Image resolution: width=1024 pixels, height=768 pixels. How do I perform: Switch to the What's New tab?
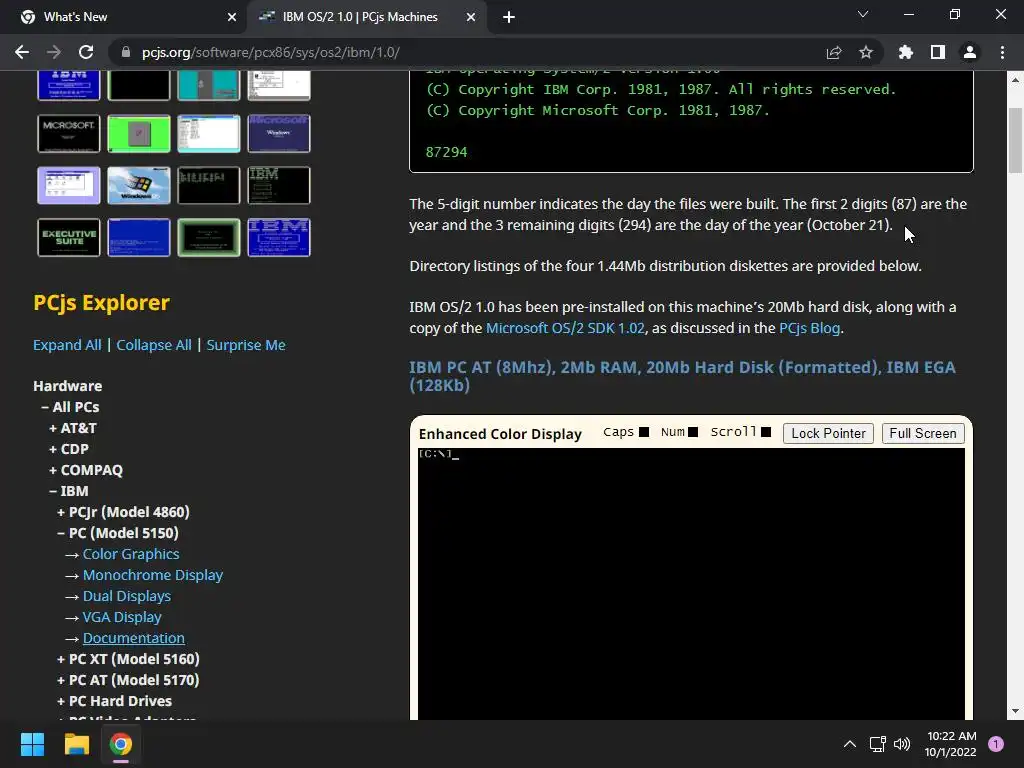(122, 17)
